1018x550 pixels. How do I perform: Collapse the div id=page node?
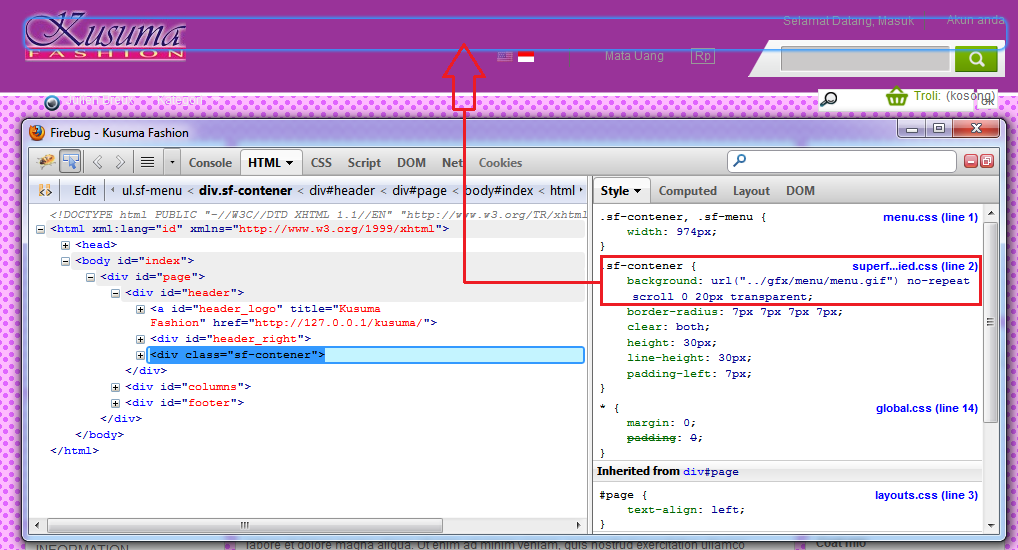click(90, 277)
